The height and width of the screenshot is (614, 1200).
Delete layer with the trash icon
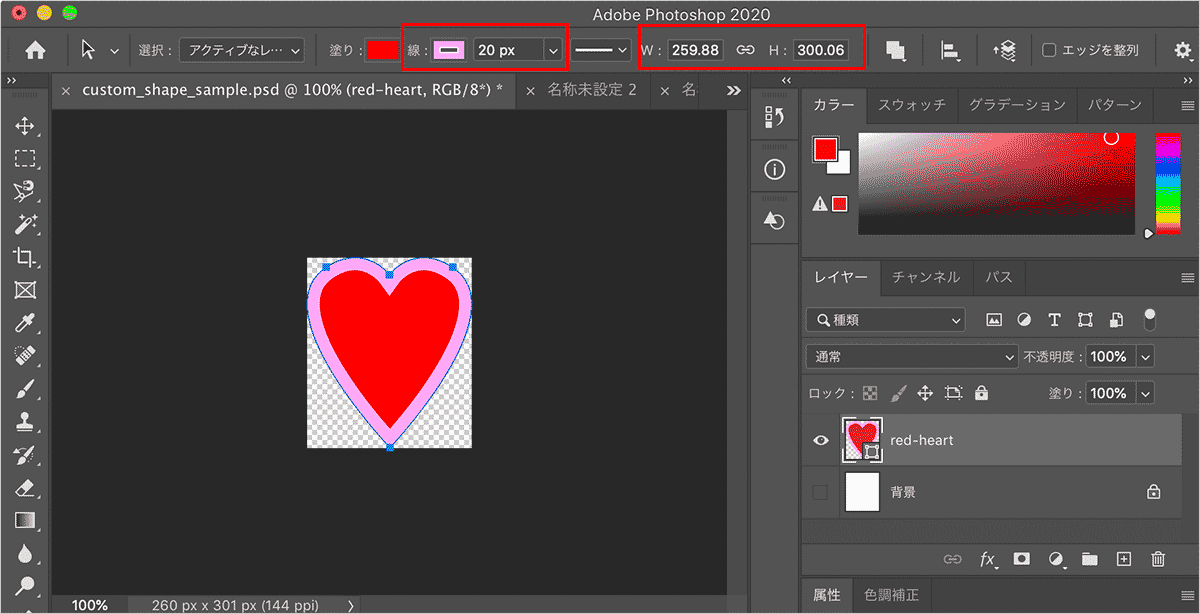point(1158,559)
